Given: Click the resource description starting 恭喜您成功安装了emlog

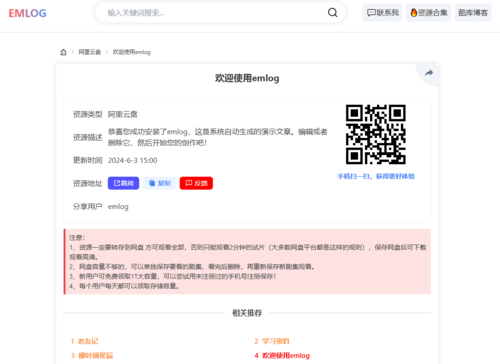Looking at the screenshot, I should 218,137.
